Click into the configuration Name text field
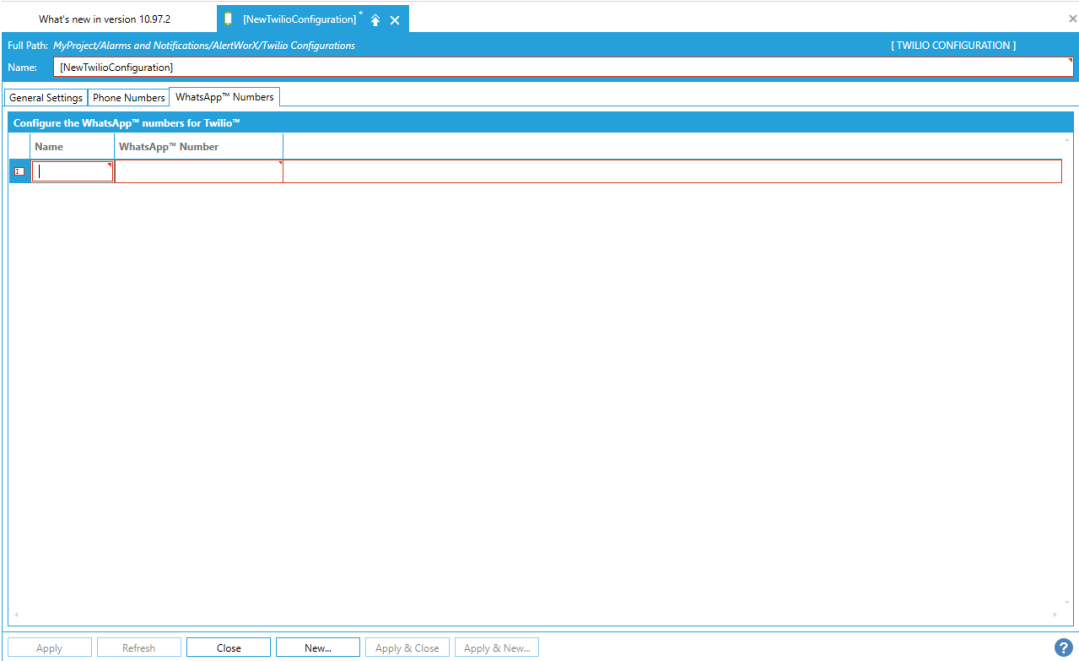The image size is (1079, 661). (x=560, y=67)
